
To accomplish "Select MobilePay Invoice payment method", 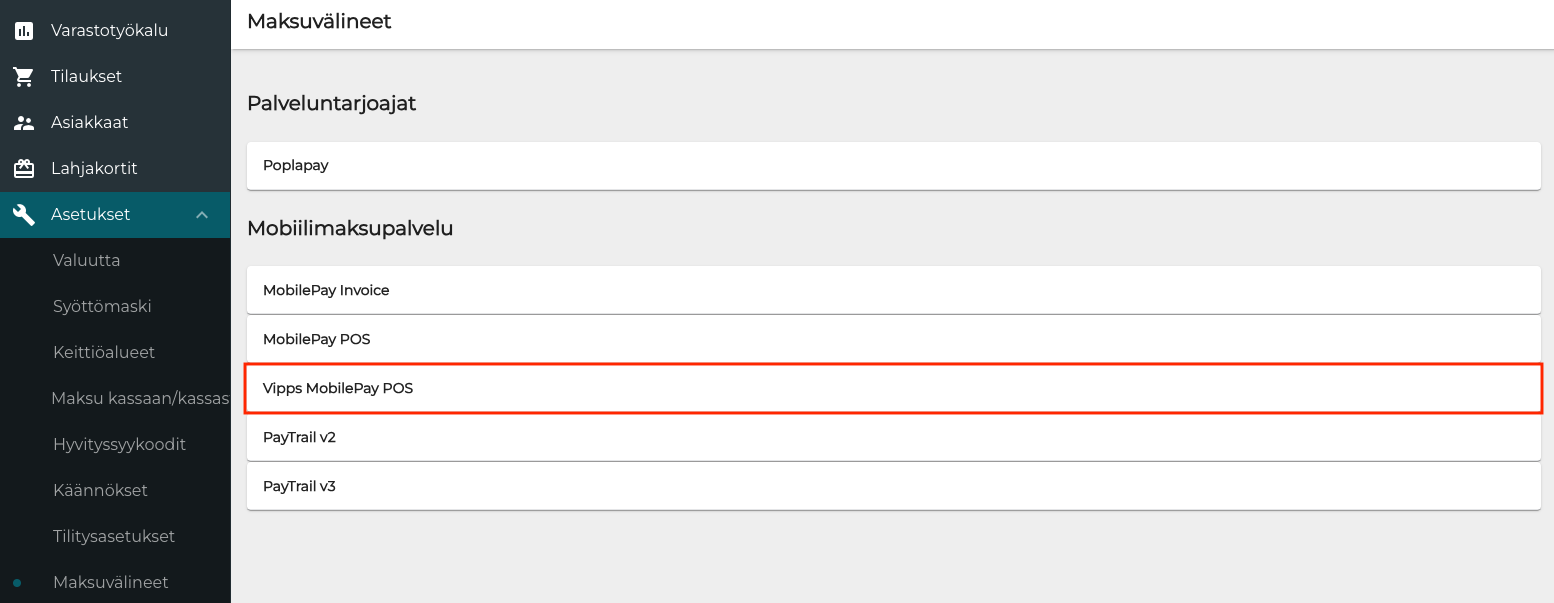I will pyautogui.click(x=893, y=290).
